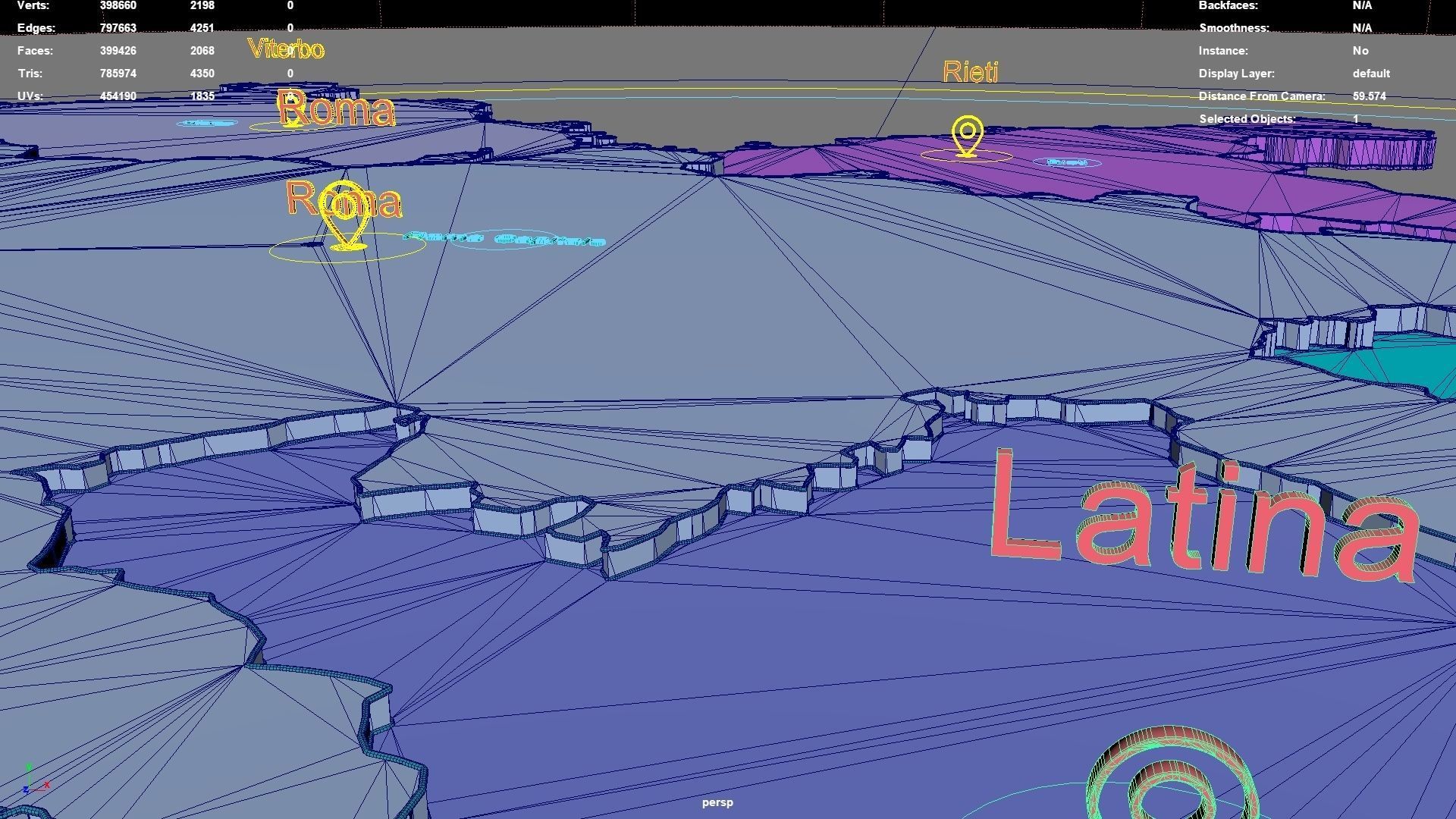Click the persp camera name label
Screen dimensions: 1456x819
pos(717,802)
